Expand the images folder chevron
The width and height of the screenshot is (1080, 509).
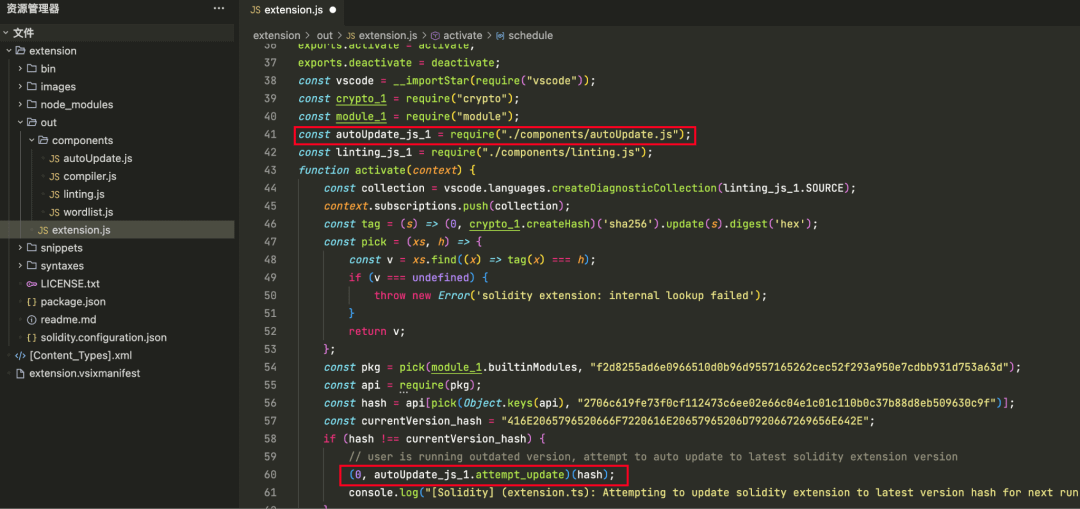pos(20,87)
